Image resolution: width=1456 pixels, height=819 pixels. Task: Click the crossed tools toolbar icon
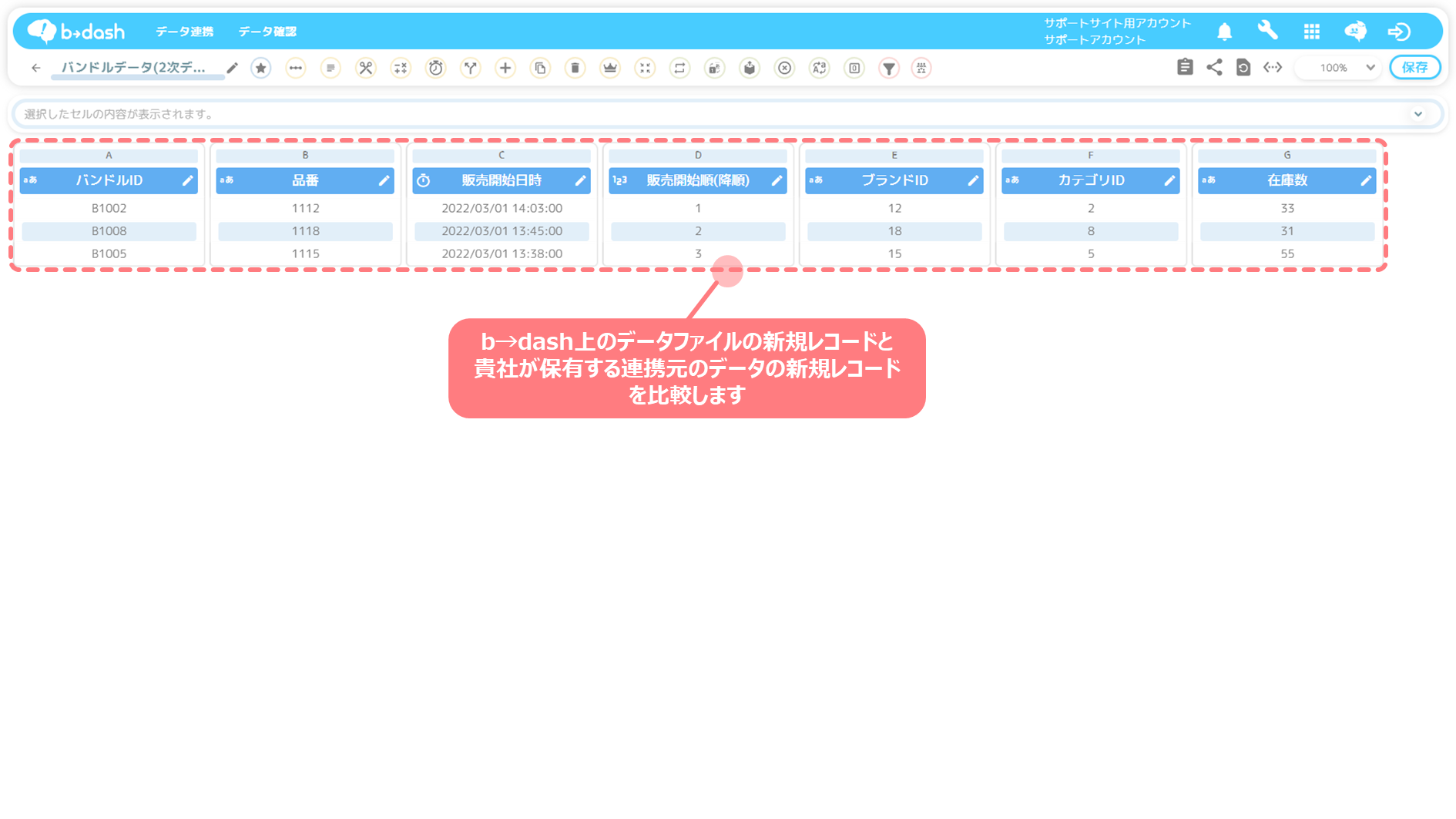tap(366, 68)
